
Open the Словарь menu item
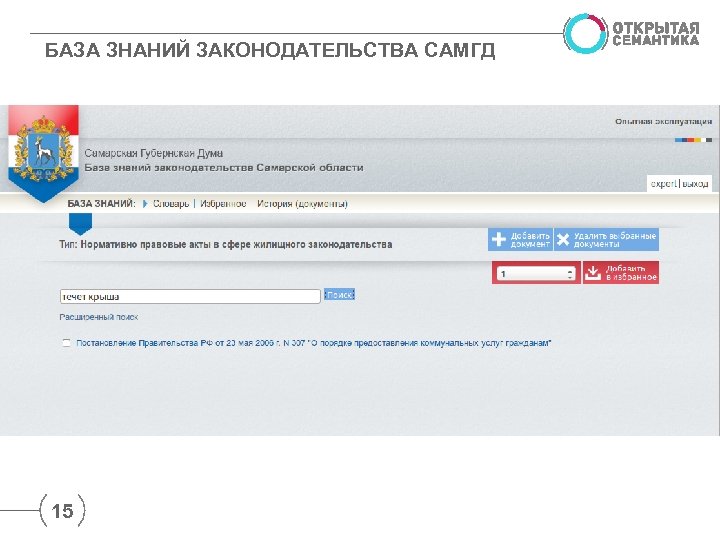[171, 204]
